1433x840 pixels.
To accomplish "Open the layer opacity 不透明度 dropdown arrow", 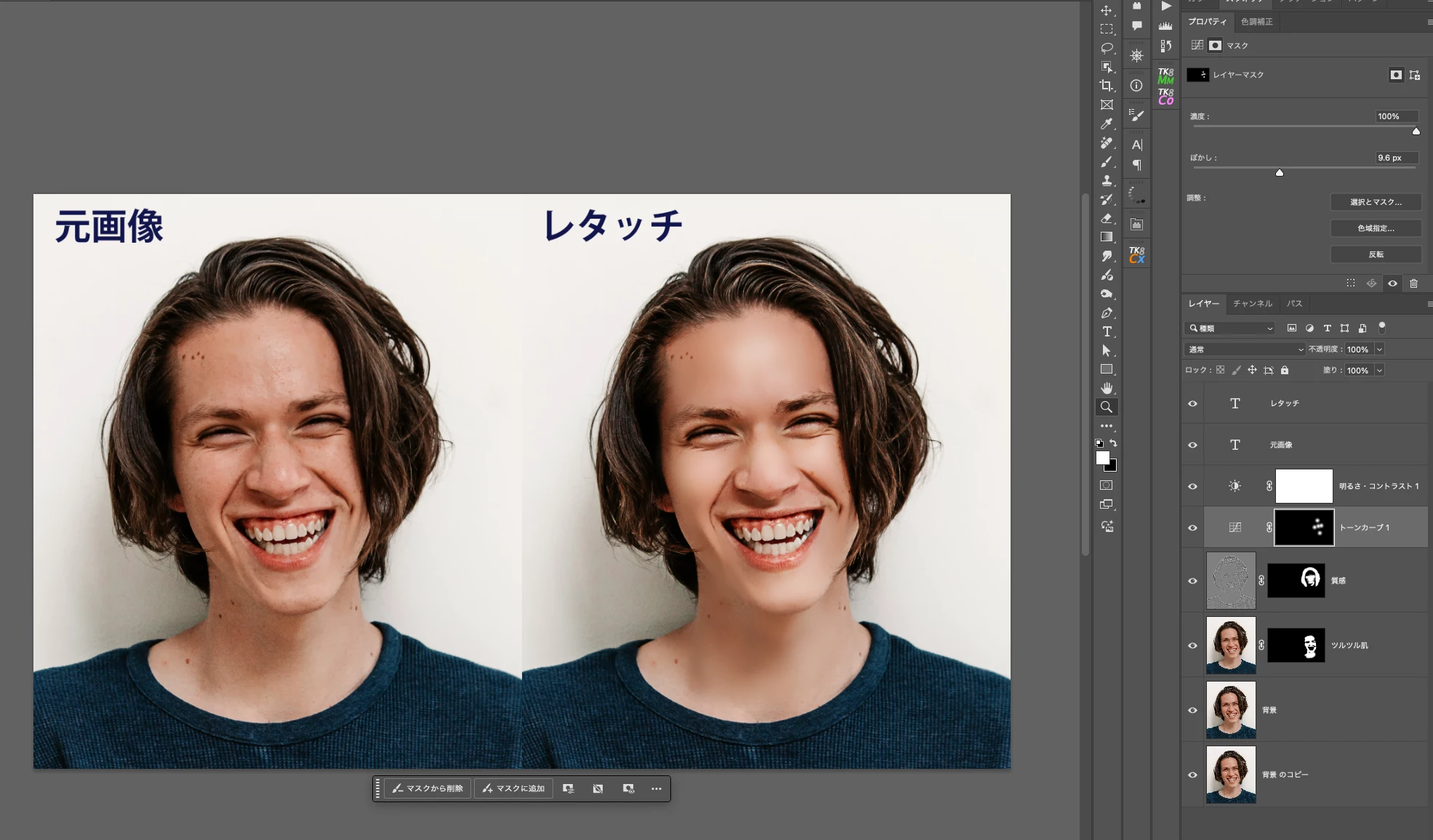I will point(1379,350).
